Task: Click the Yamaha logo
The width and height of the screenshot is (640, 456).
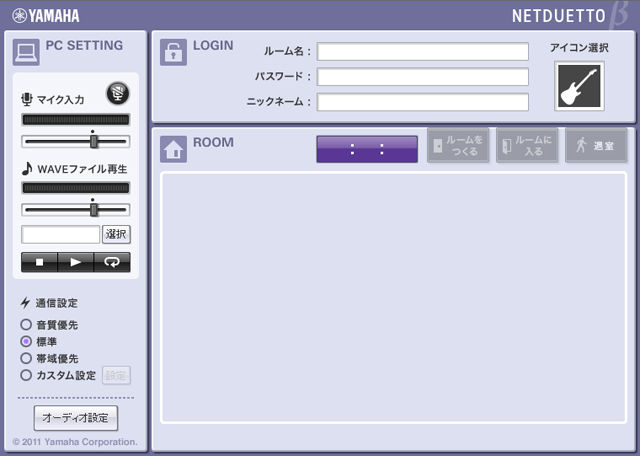Action: click(x=46, y=16)
